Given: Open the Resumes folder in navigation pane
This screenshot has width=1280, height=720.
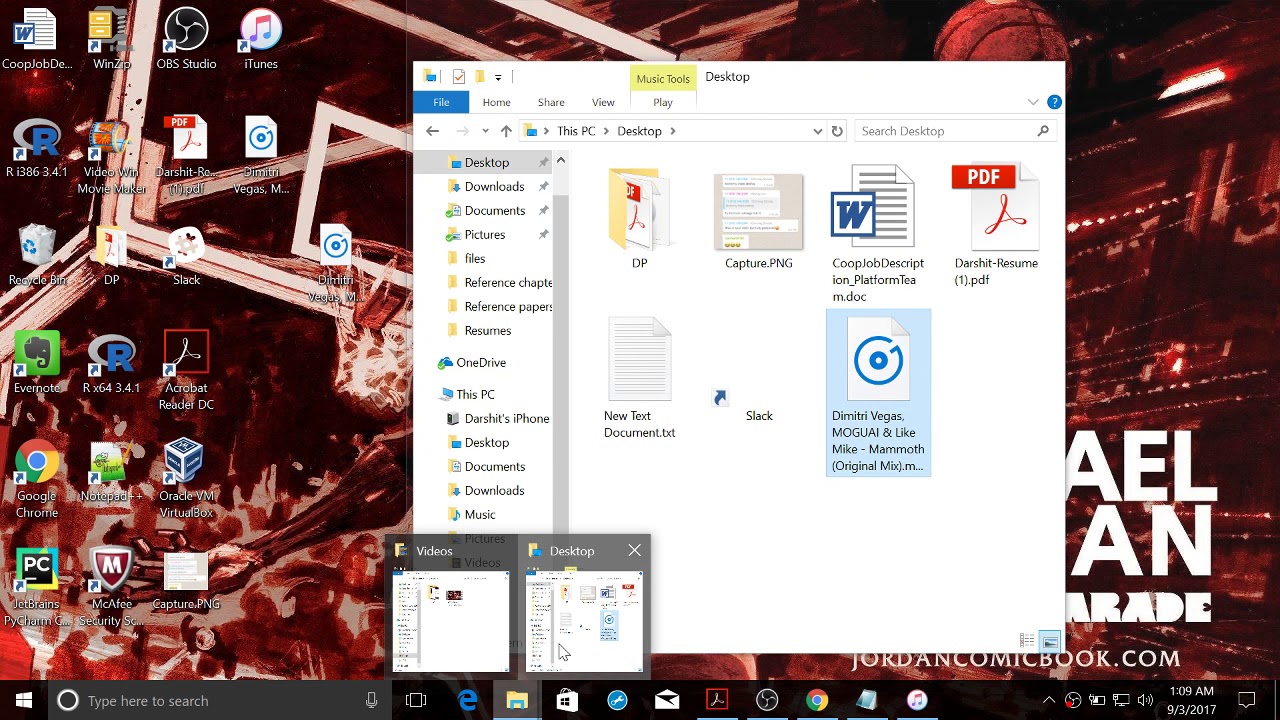Looking at the screenshot, I should pos(488,330).
